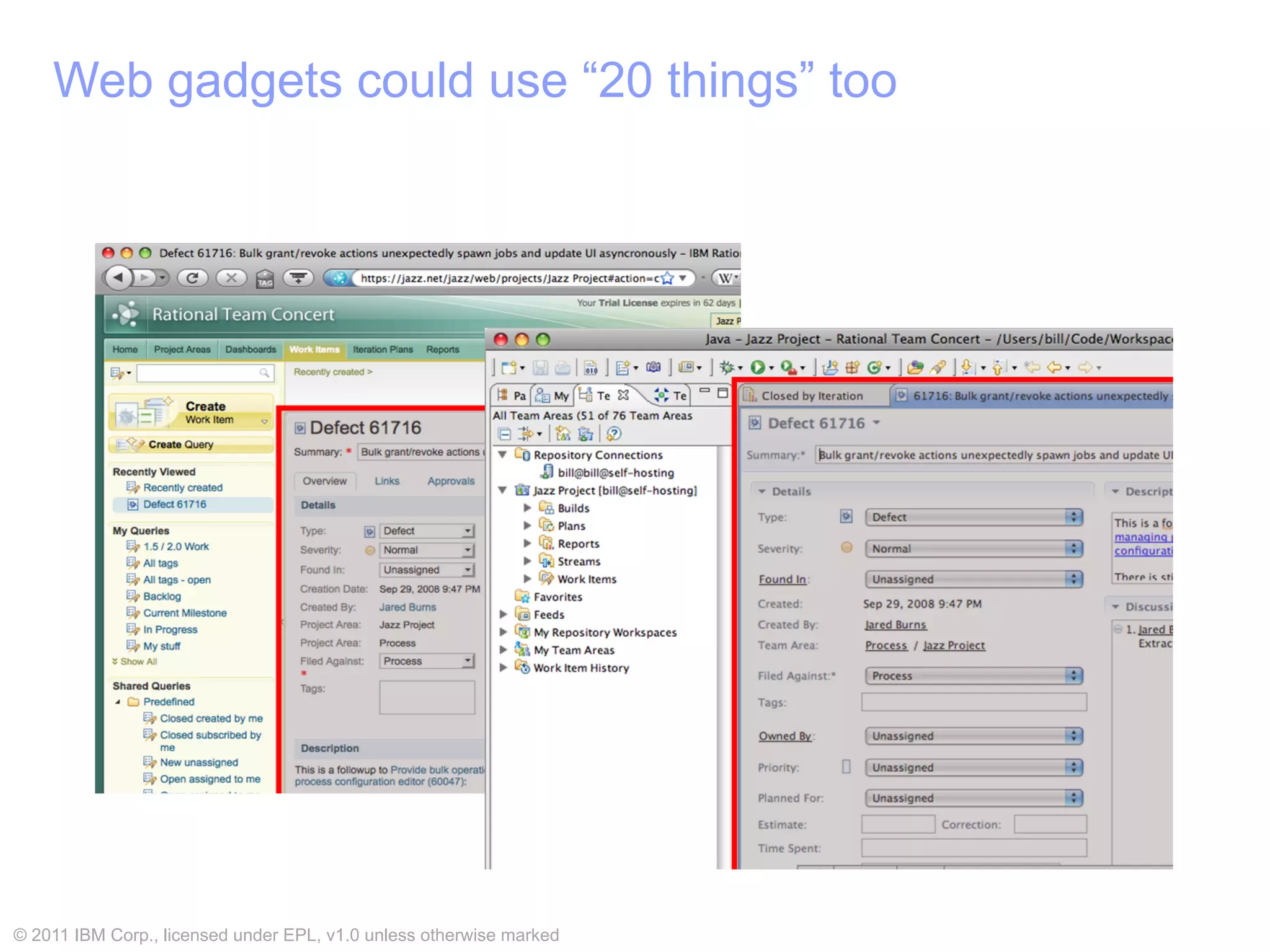Expand the Builds tree node

[527, 508]
